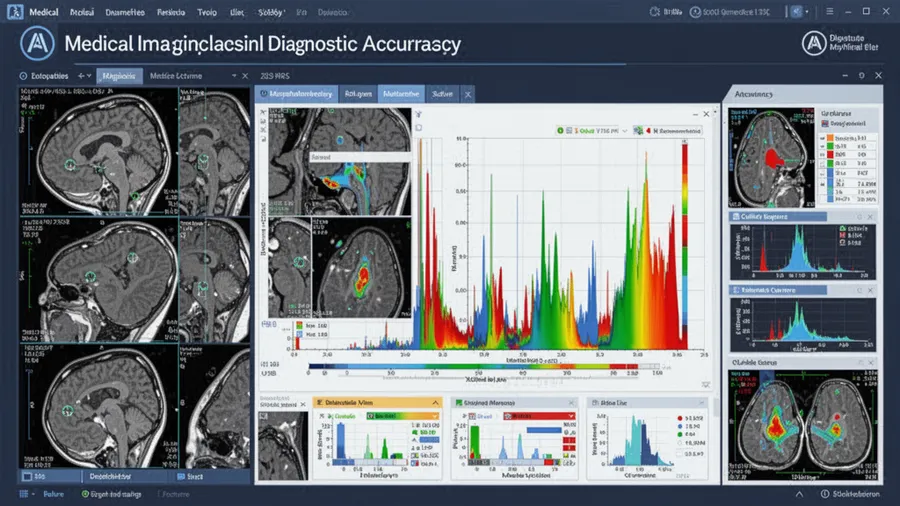Viewport: 900px width, 506px height.
Task: Click the icon in the third histogram panel header
Action: tap(595, 403)
